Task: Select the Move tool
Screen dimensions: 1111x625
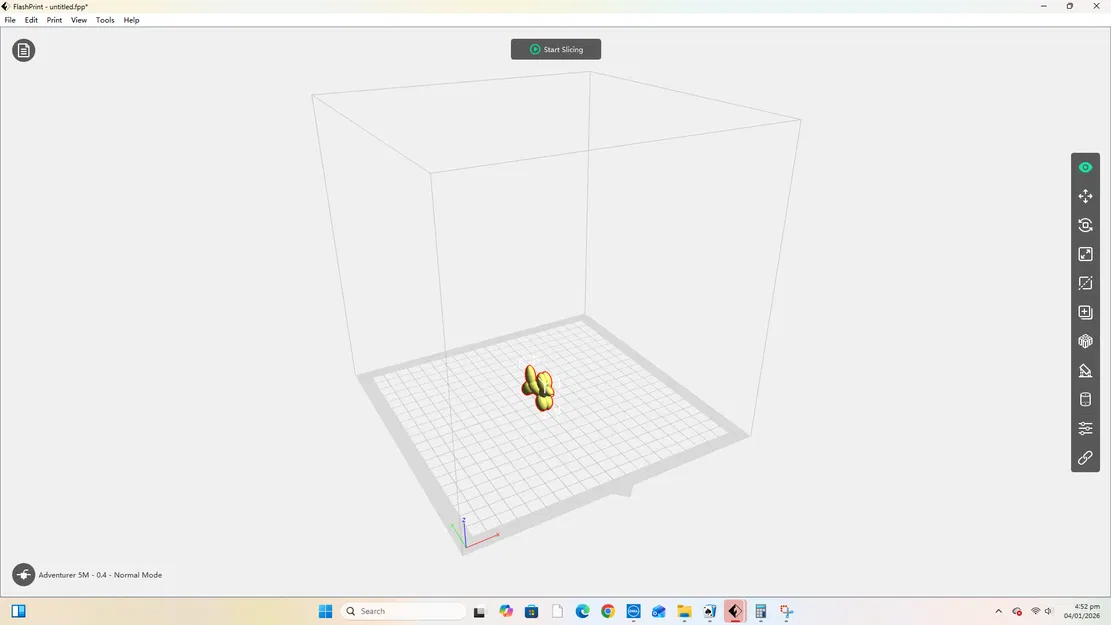Action: coord(1085,196)
